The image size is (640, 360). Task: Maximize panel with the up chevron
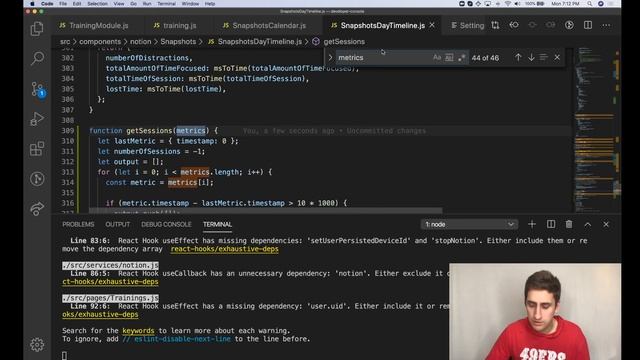(x=587, y=224)
